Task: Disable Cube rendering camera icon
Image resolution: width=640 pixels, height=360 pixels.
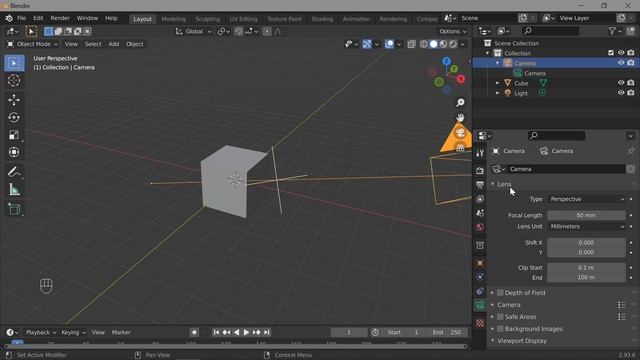Action: coord(631,83)
